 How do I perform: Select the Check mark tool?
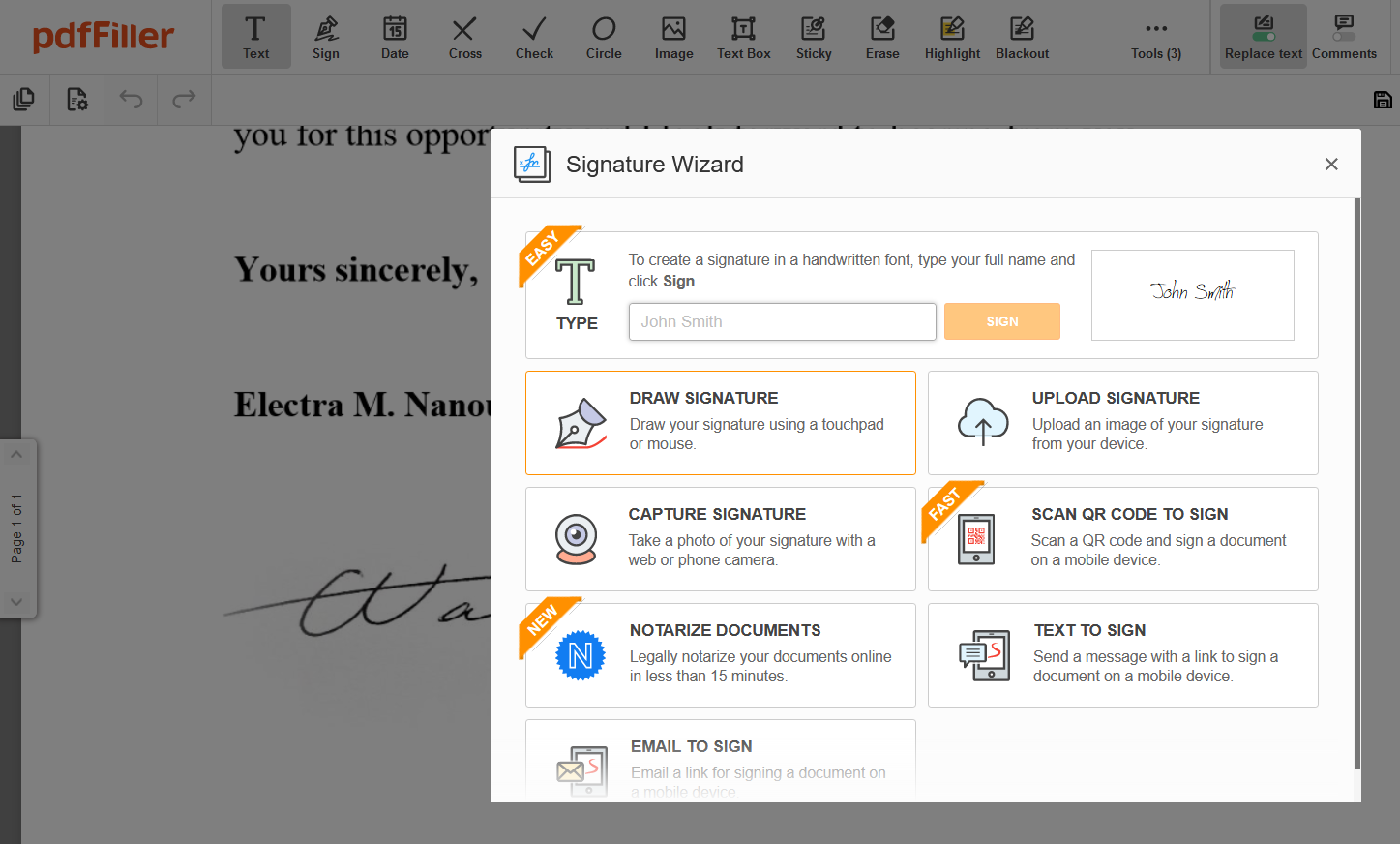[x=534, y=36]
